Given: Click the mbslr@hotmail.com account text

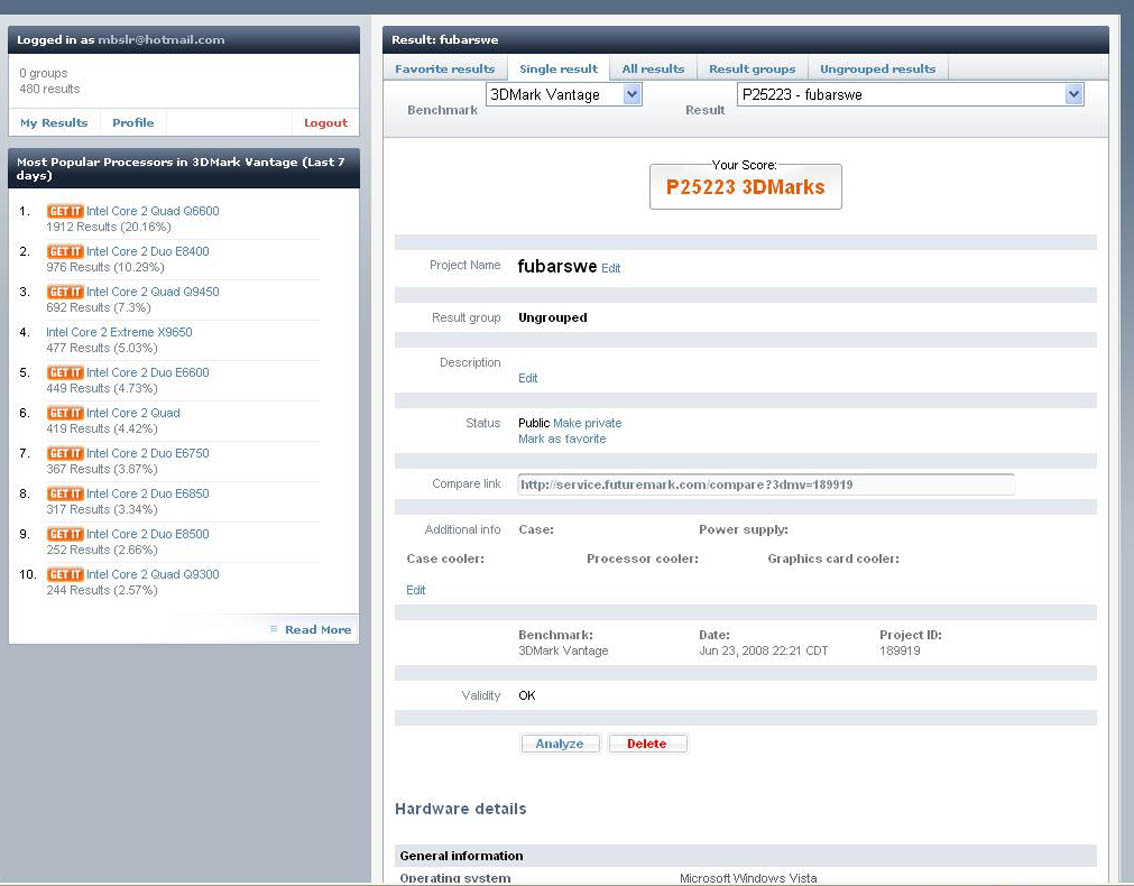Looking at the screenshot, I should [x=161, y=40].
